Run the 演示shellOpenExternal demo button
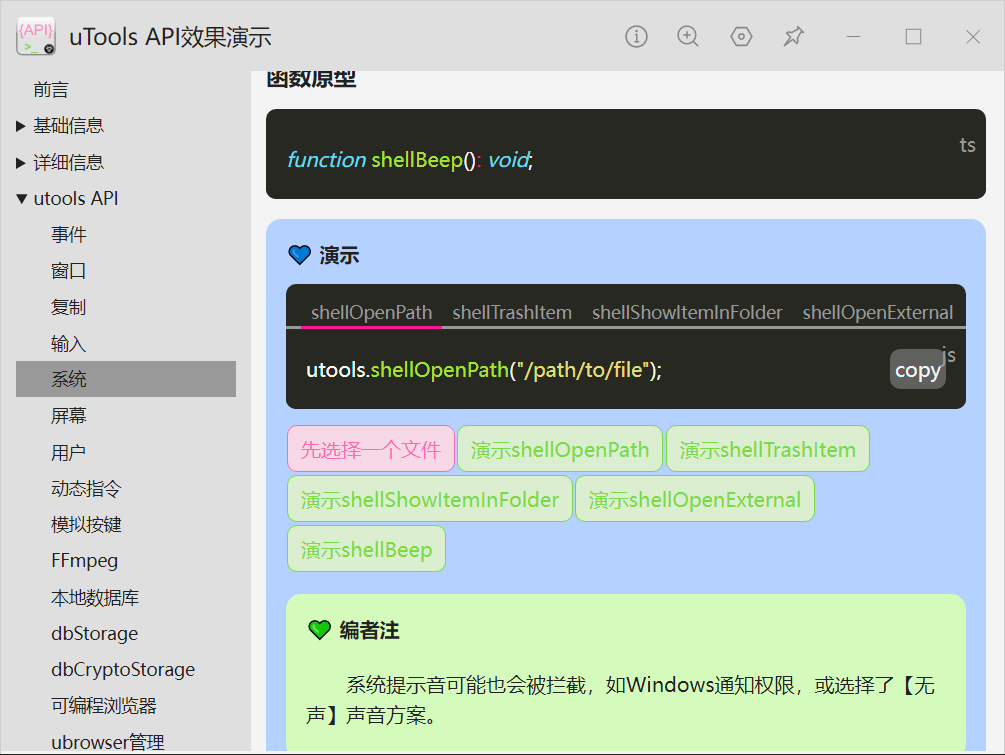 (x=695, y=499)
